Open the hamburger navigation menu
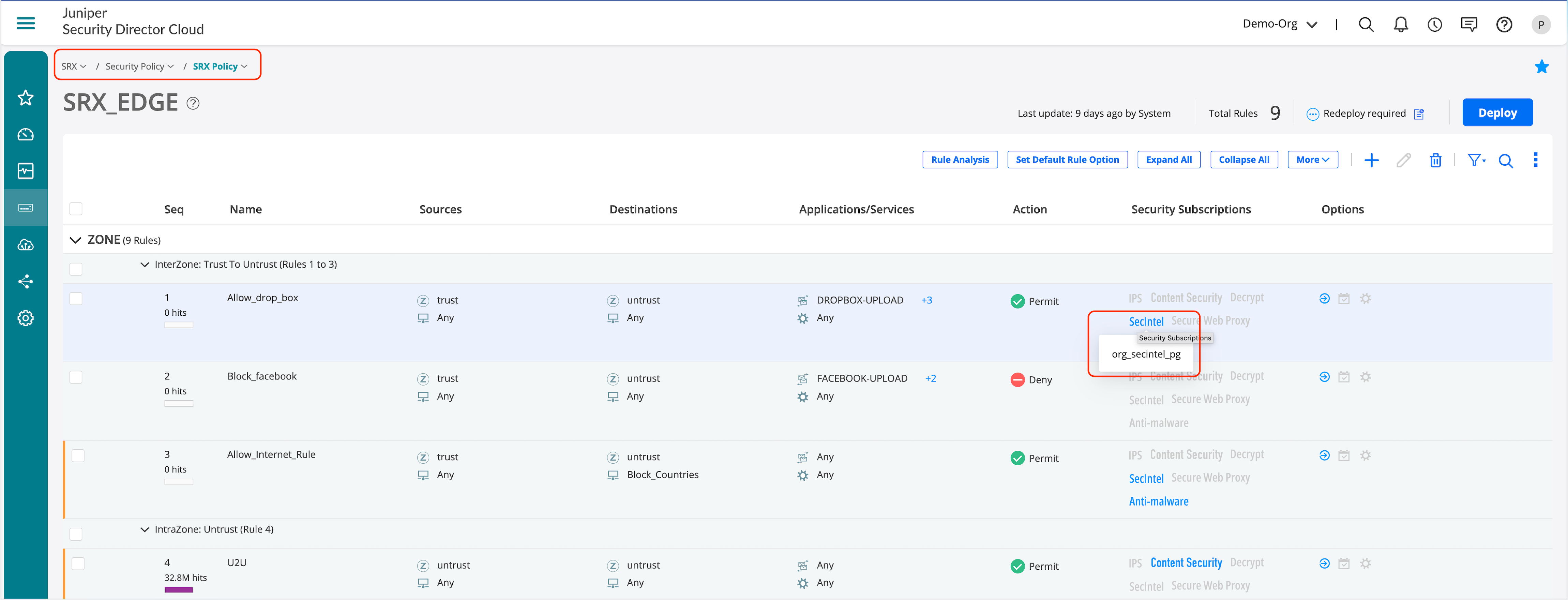Image resolution: width=1568 pixels, height=600 pixels. coord(26,24)
